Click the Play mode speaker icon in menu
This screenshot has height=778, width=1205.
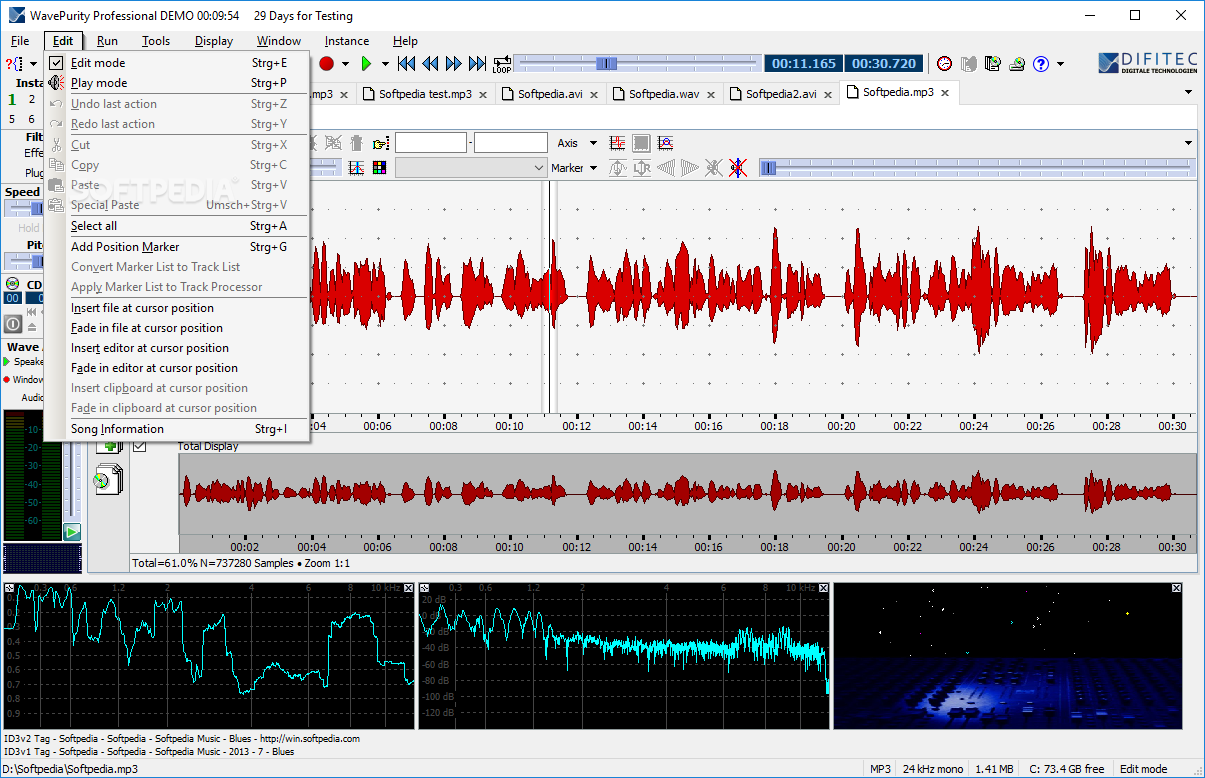[56, 83]
